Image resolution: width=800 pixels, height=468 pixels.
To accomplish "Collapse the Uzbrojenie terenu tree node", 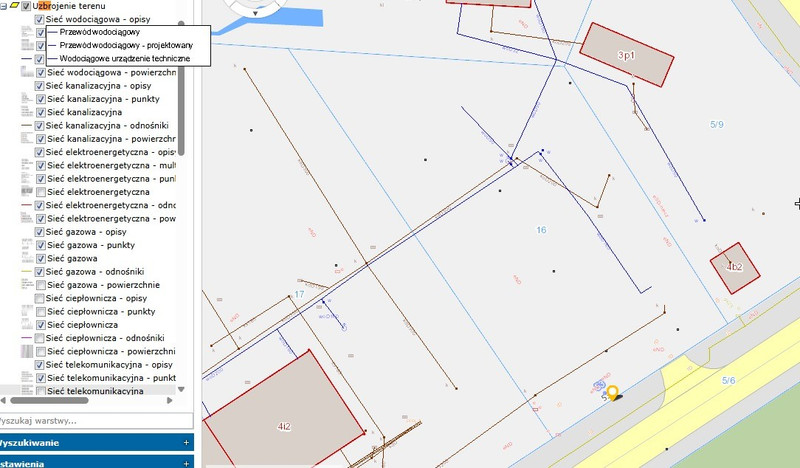I will (4, 6).
